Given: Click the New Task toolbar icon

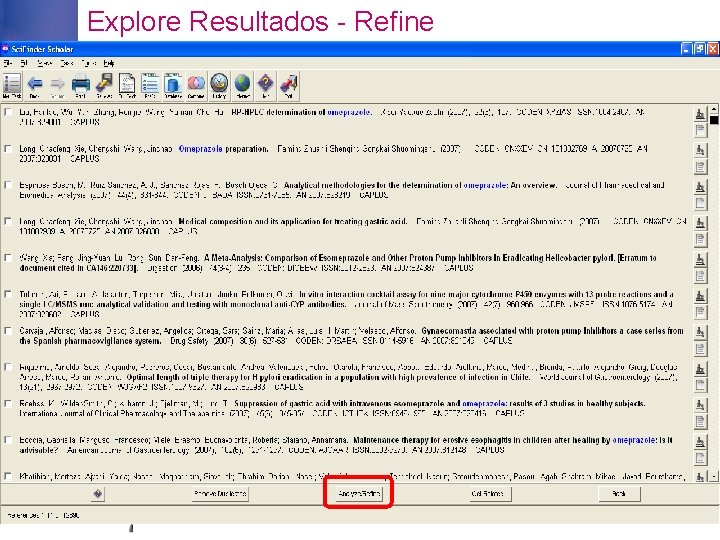Looking at the screenshot, I should coord(11,85).
